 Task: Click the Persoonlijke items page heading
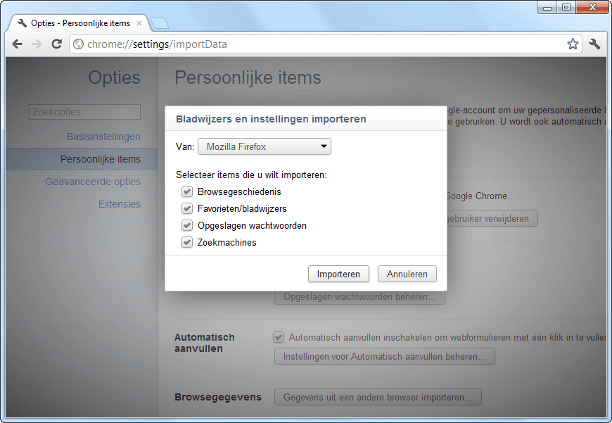pyautogui.click(x=248, y=77)
